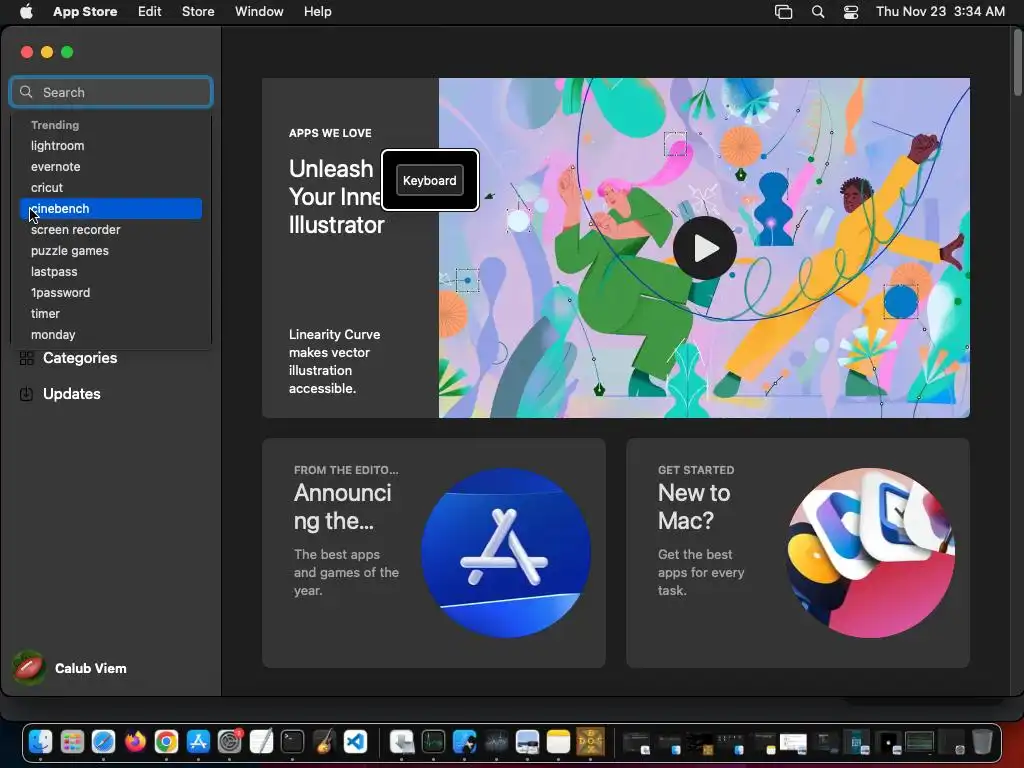This screenshot has width=1024, height=768.
Task: Pick the highlighted 'cinebench' suggestion
Action: (111, 208)
